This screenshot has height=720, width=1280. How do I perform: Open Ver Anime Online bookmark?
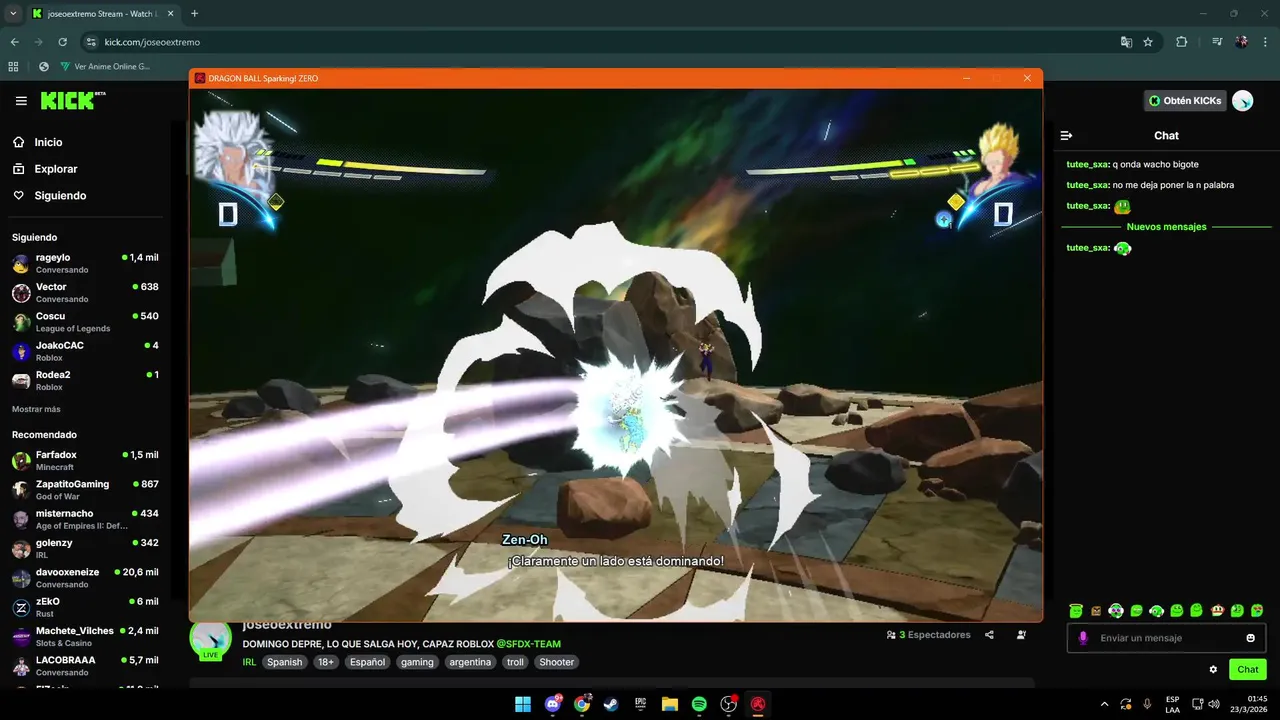tap(105, 67)
